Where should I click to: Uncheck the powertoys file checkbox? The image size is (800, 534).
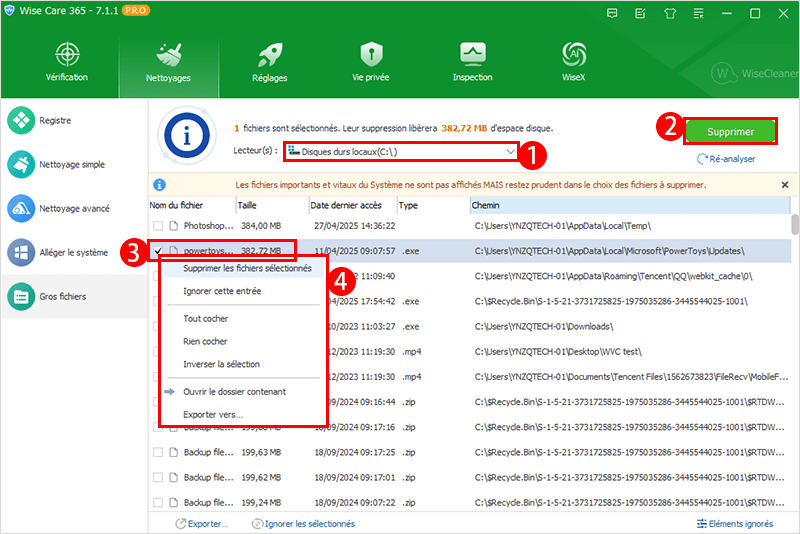158,250
